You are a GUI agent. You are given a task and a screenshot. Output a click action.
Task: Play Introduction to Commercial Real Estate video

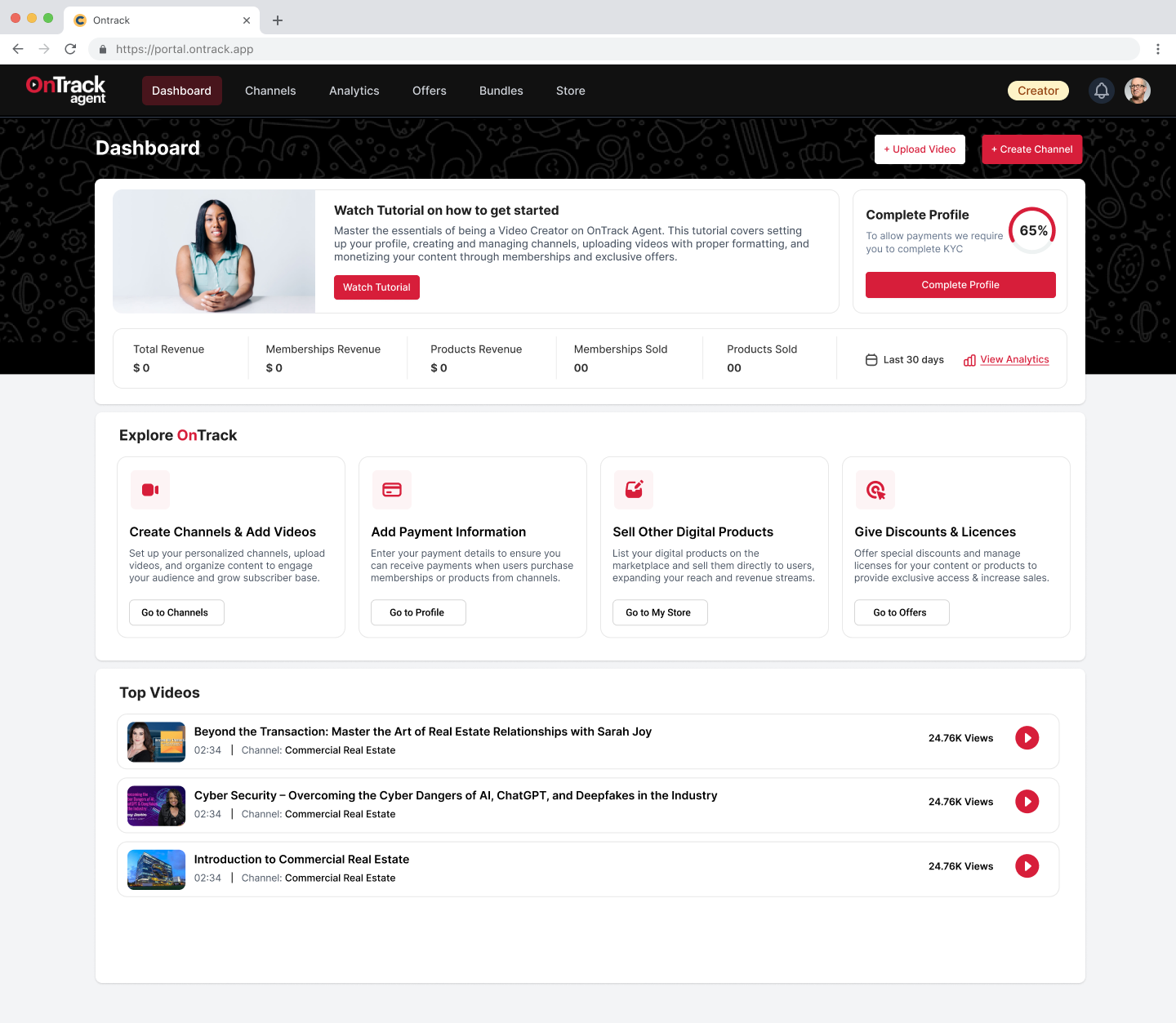pos(1027,866)
